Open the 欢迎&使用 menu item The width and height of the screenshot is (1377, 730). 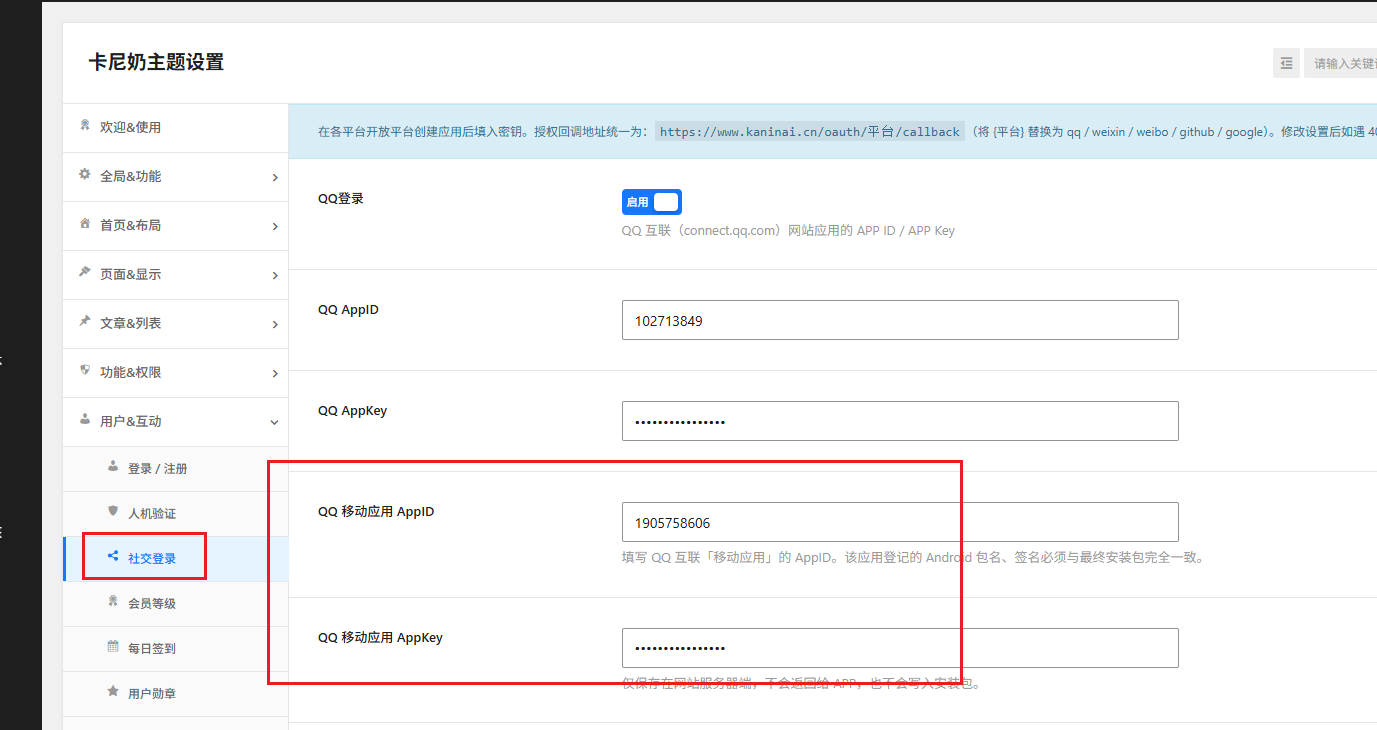[175, 128]
